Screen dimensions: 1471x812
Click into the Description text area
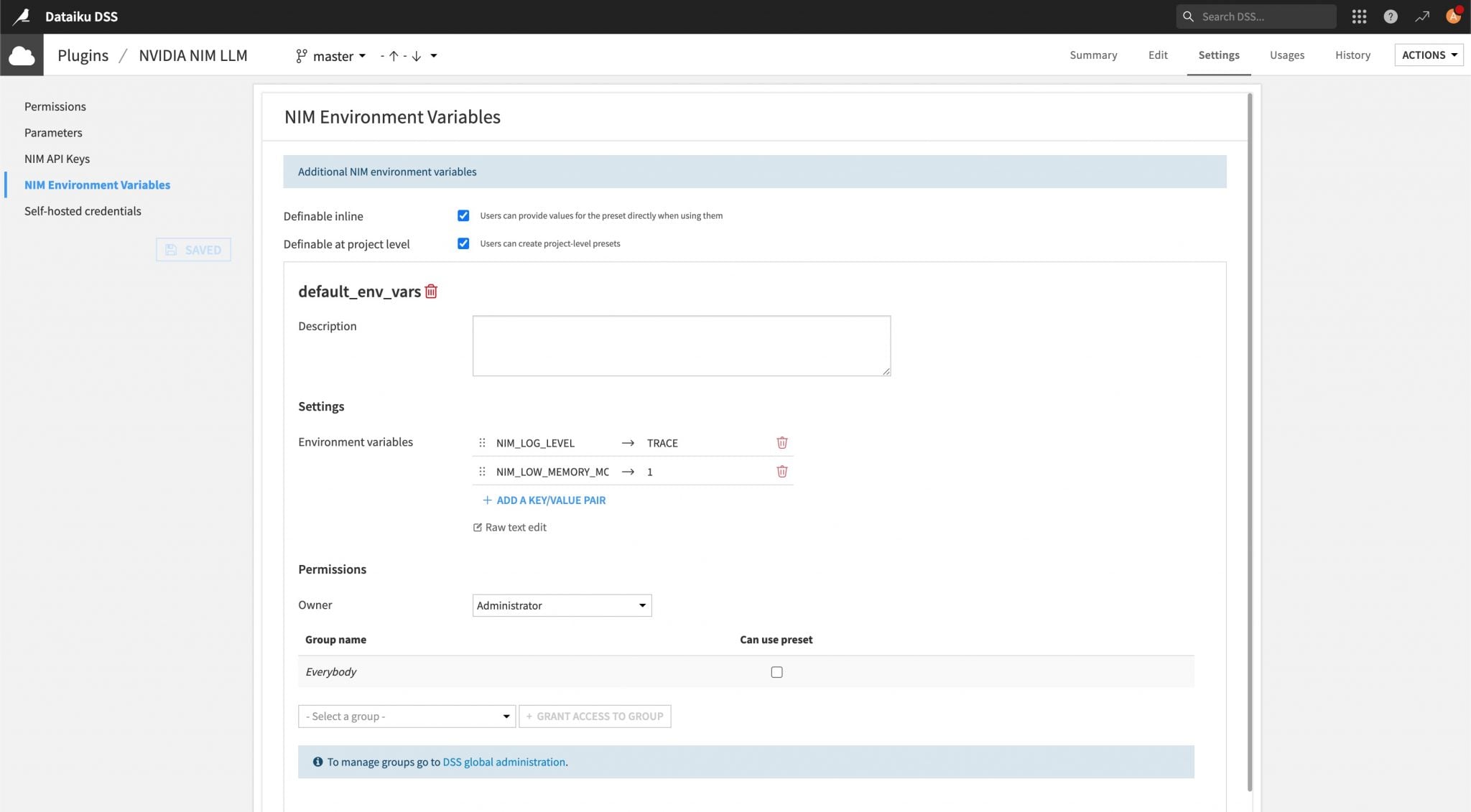pyautogui.click(x=681, y=345)
